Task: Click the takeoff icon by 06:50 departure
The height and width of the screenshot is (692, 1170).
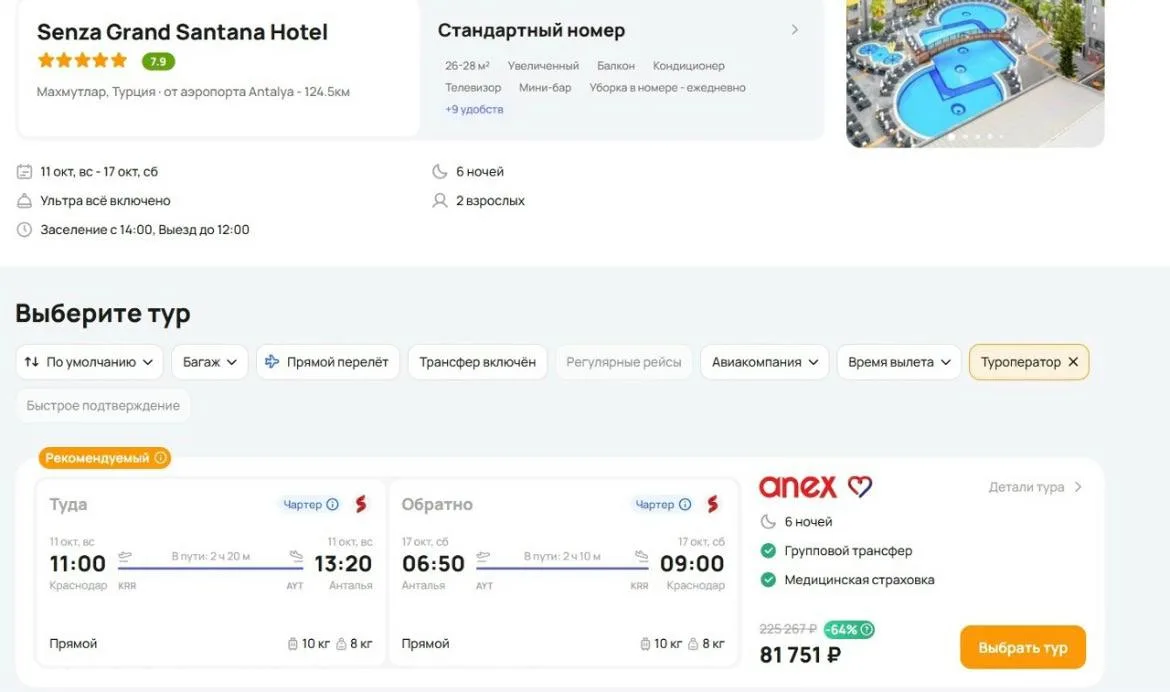Action: pos(484,556)
